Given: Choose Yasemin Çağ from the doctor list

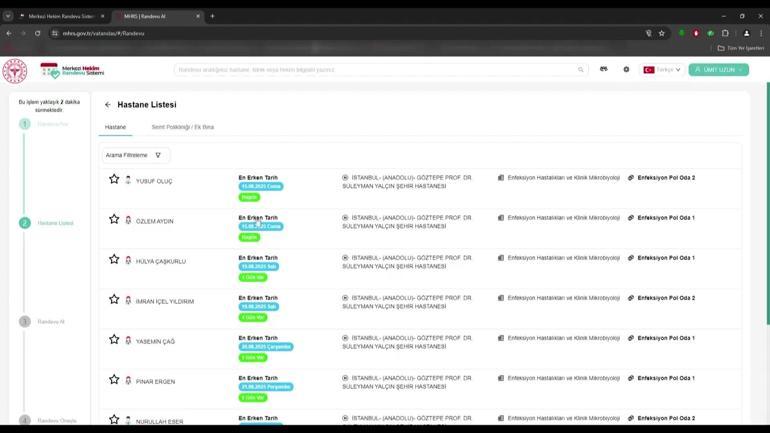Looking at the screenshot, I should click(155, 341).
